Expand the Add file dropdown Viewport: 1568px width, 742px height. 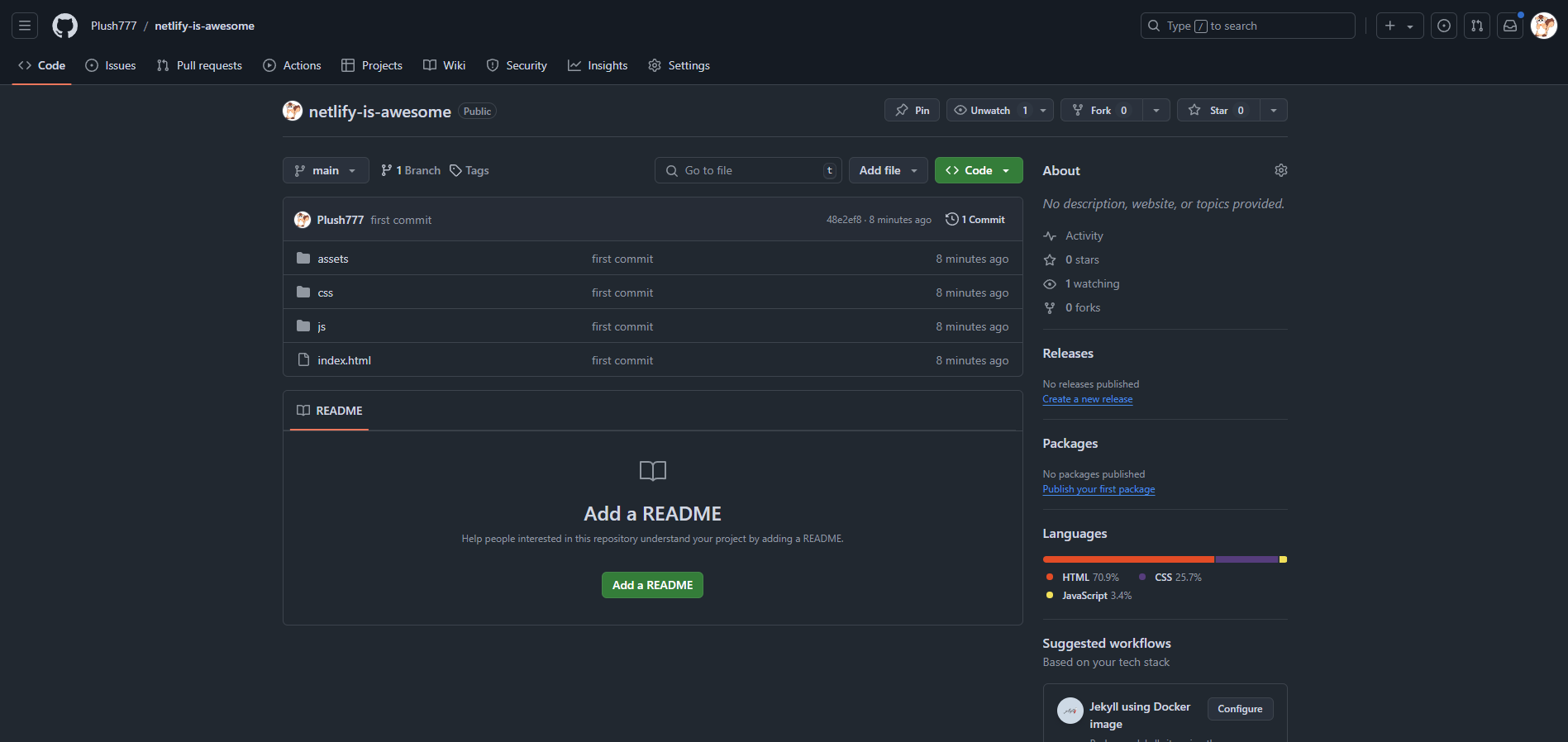pyautogui.click(x=888, y=170)
